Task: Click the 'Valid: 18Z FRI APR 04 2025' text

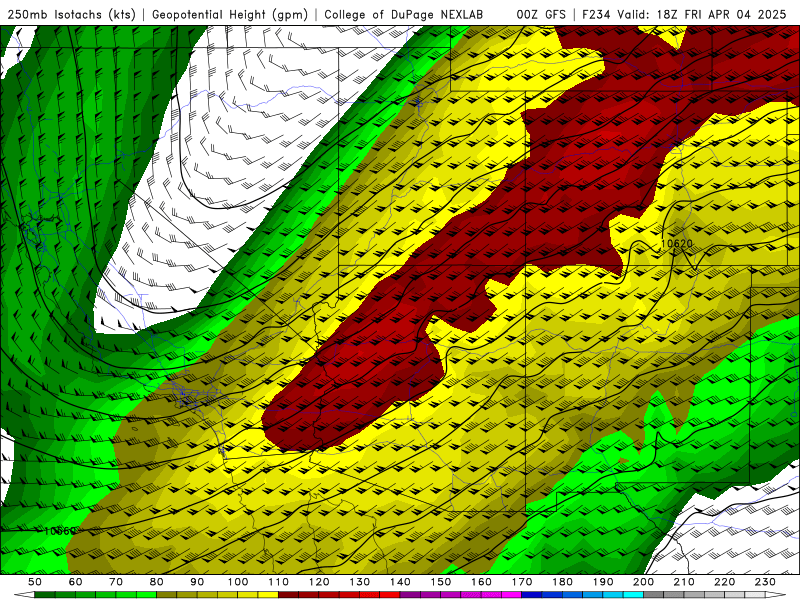Action: tap(702, 14)
